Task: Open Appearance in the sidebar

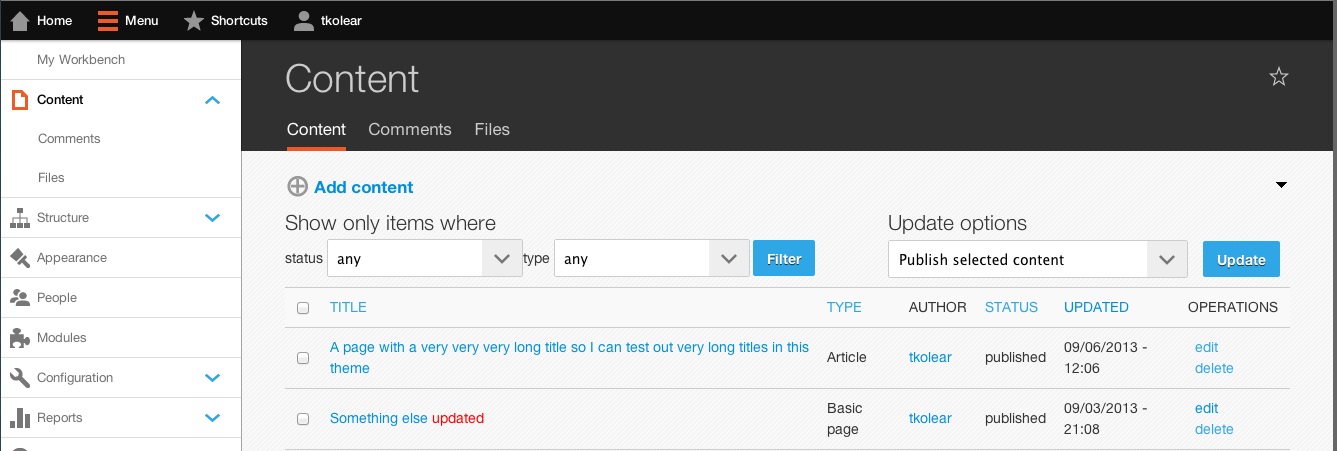Action: 72,258
